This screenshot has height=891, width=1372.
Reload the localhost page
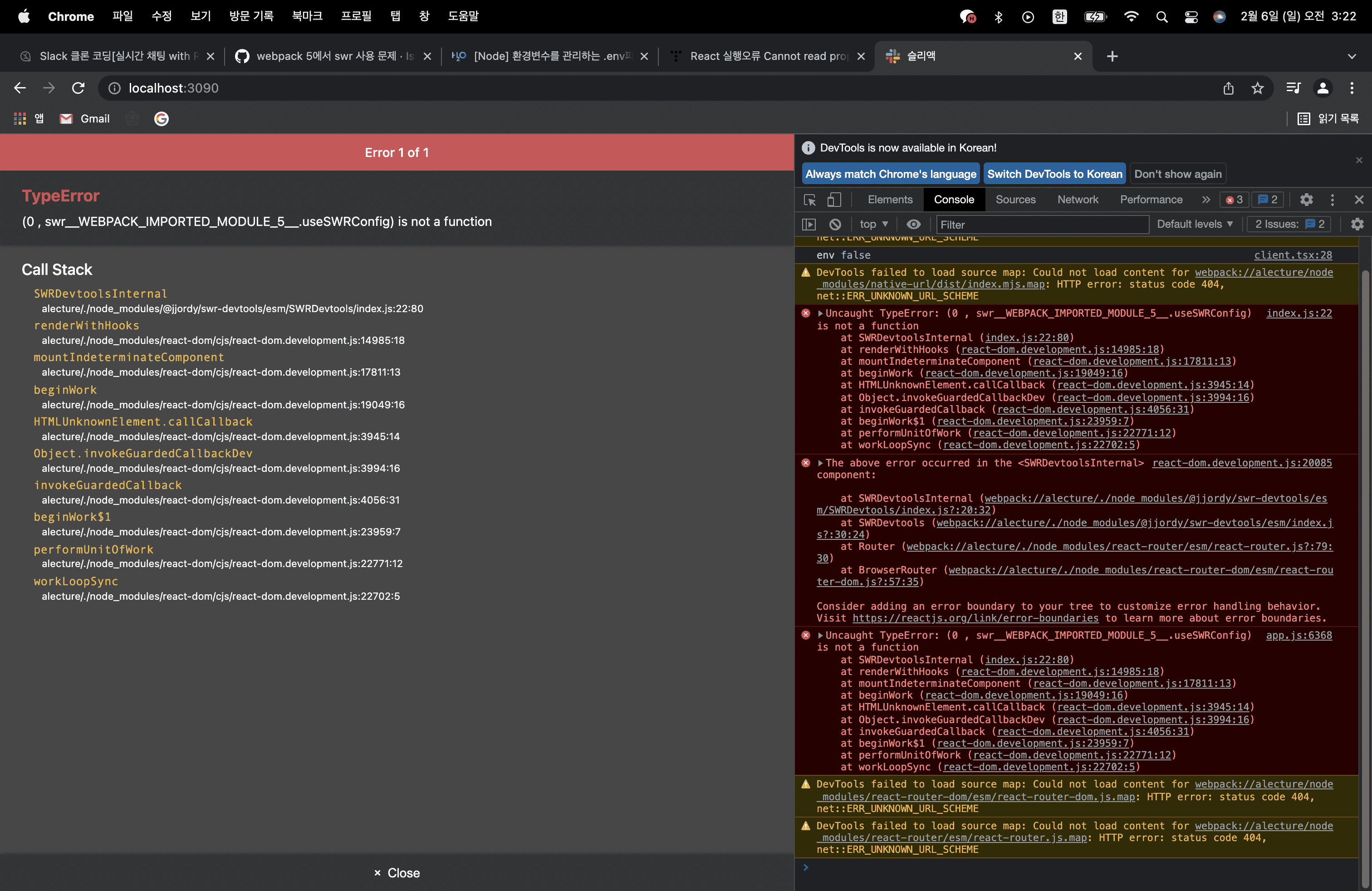click(78, 88)
